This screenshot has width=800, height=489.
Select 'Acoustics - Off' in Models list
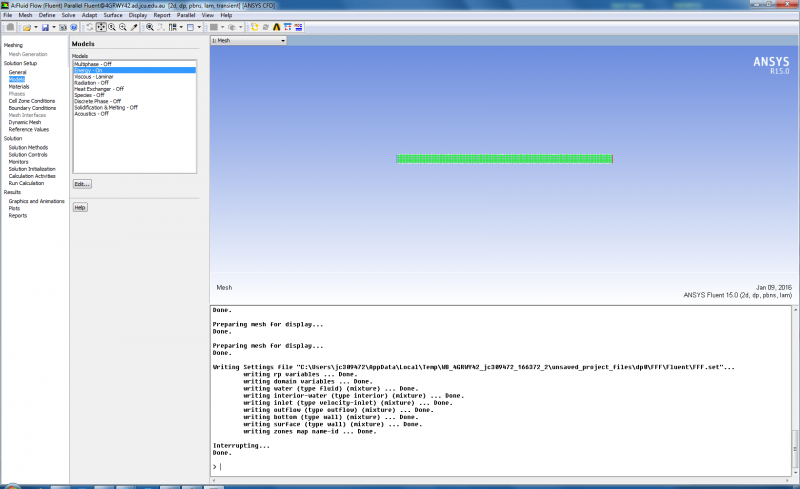click(135, 114)
